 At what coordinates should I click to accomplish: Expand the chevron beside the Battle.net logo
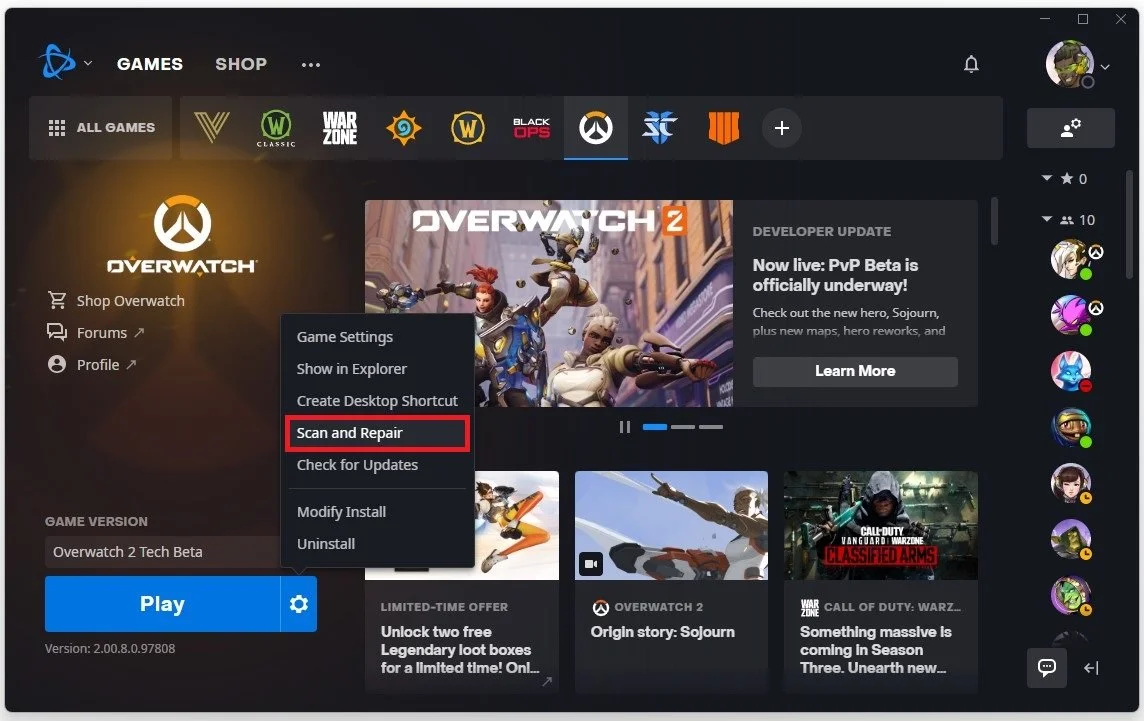point(88,63)
